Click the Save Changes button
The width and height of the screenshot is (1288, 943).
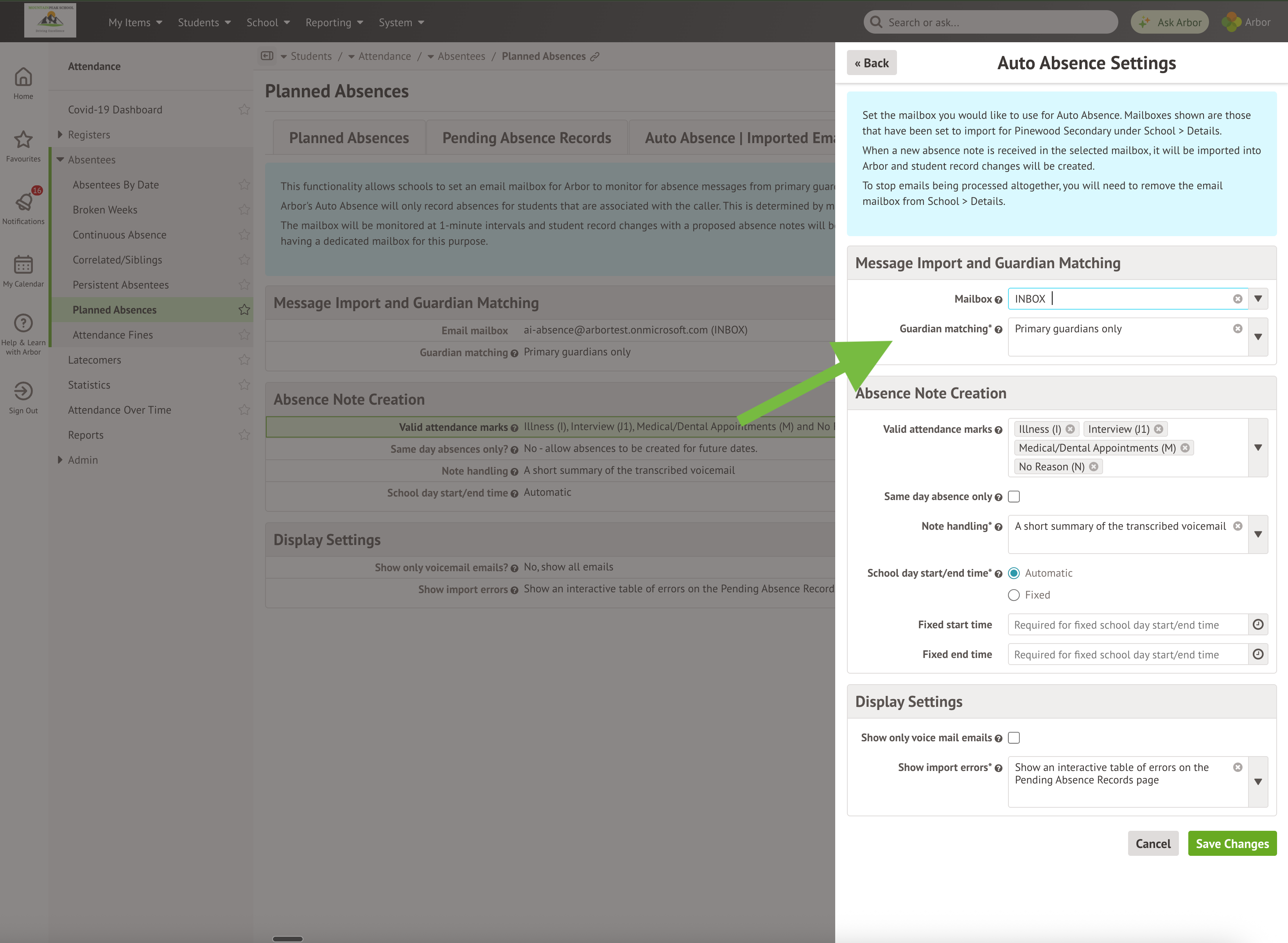pyautogui.click(x=1232, y=844)
